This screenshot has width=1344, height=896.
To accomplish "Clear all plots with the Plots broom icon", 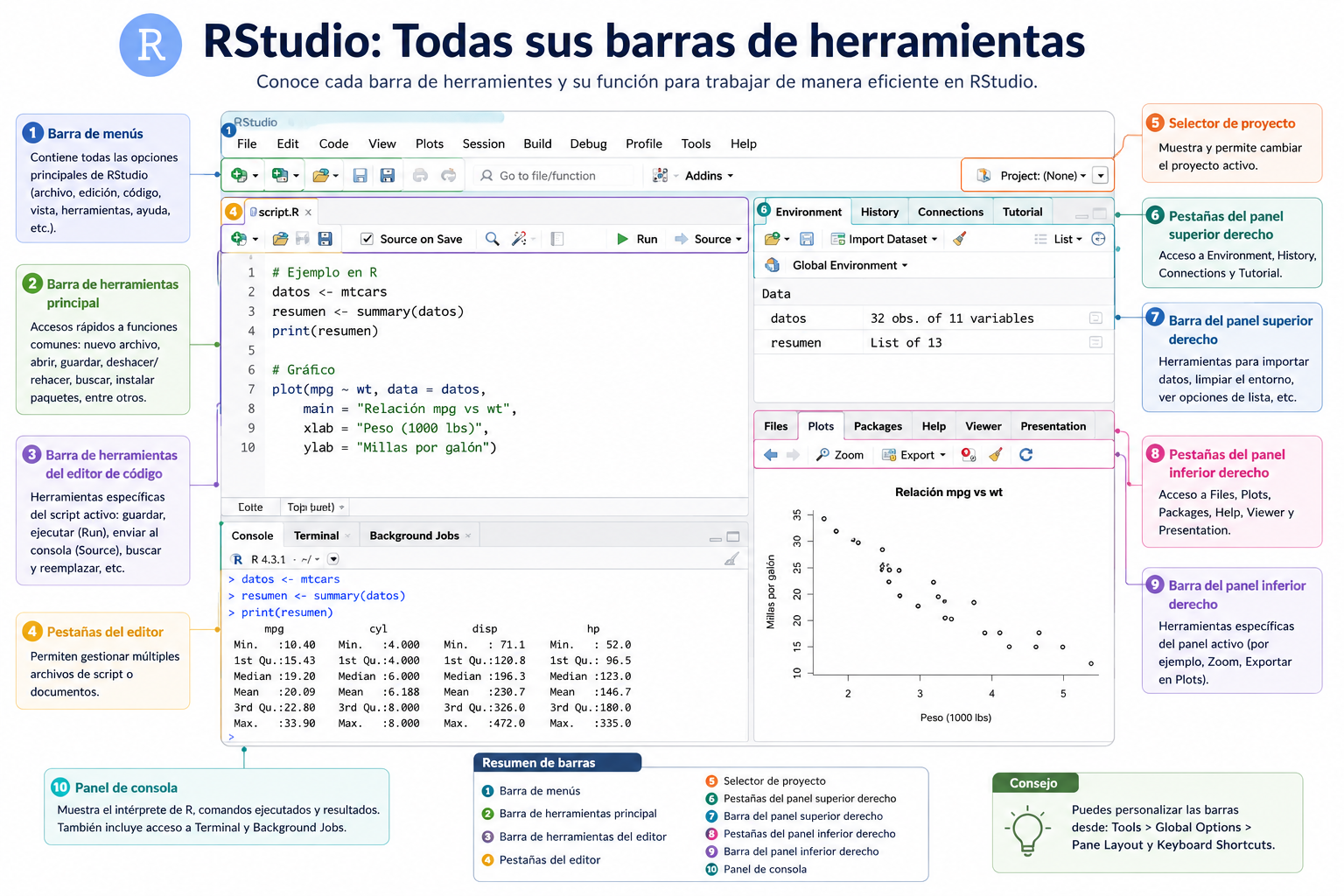I will click(996, 455).
